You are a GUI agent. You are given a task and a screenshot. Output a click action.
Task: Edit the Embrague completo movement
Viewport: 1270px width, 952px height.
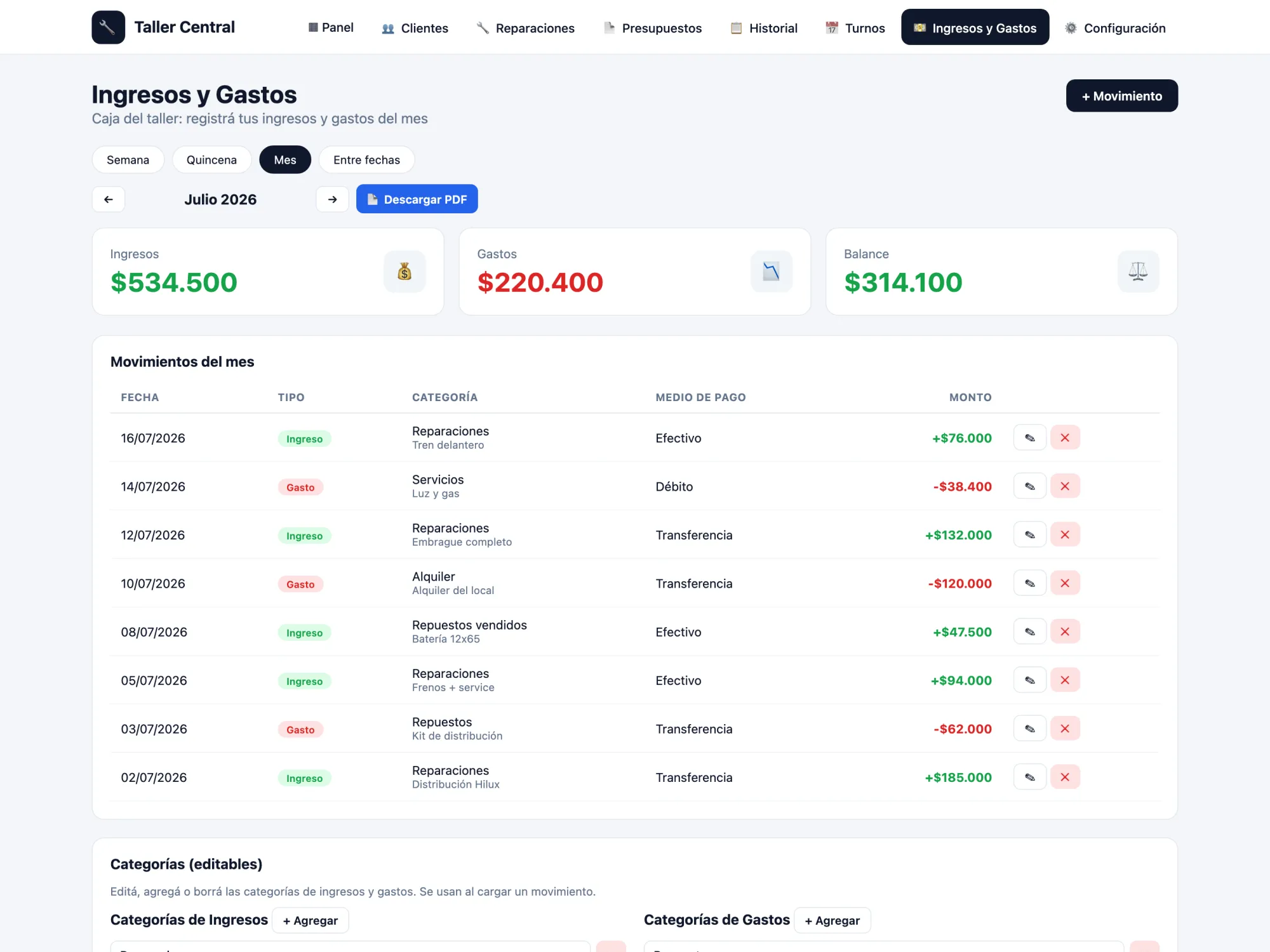pos(1029,535)
